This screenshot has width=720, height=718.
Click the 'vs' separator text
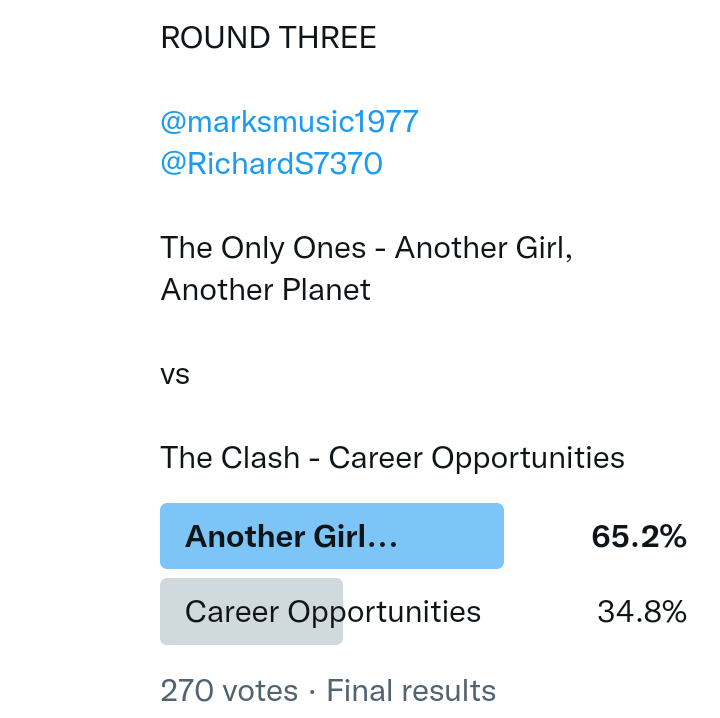click(175, 375)
